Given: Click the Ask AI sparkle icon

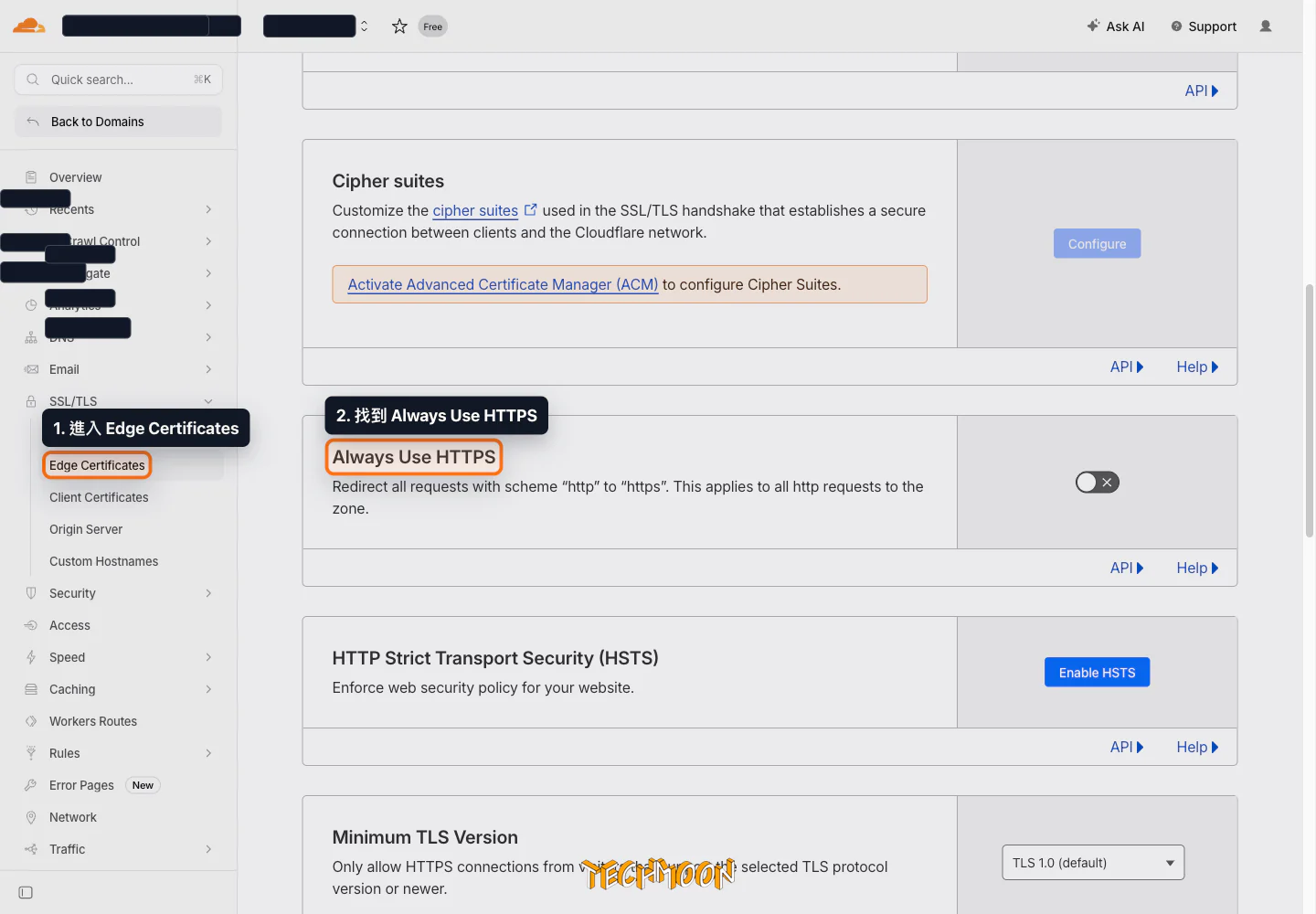Looking at the screenshot, I should pyautogui.click(x=1093, y=26).
